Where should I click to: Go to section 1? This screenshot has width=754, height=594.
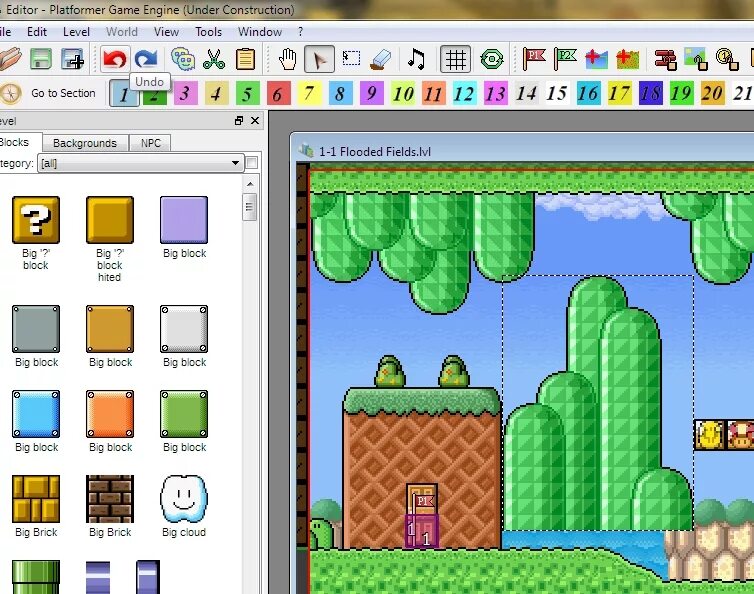[124, 93]
